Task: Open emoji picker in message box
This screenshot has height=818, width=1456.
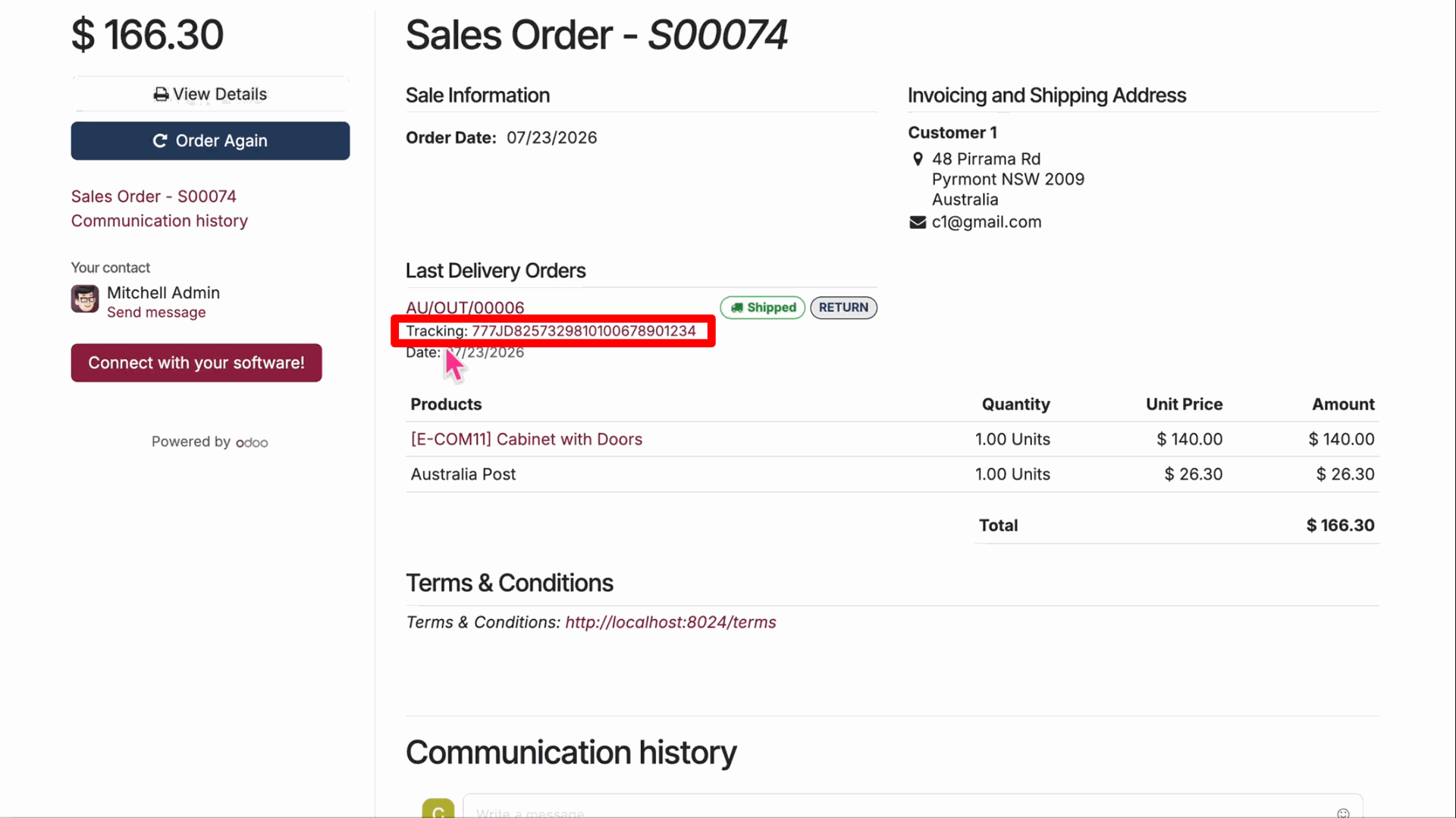Action: [x=1343, y=813]
